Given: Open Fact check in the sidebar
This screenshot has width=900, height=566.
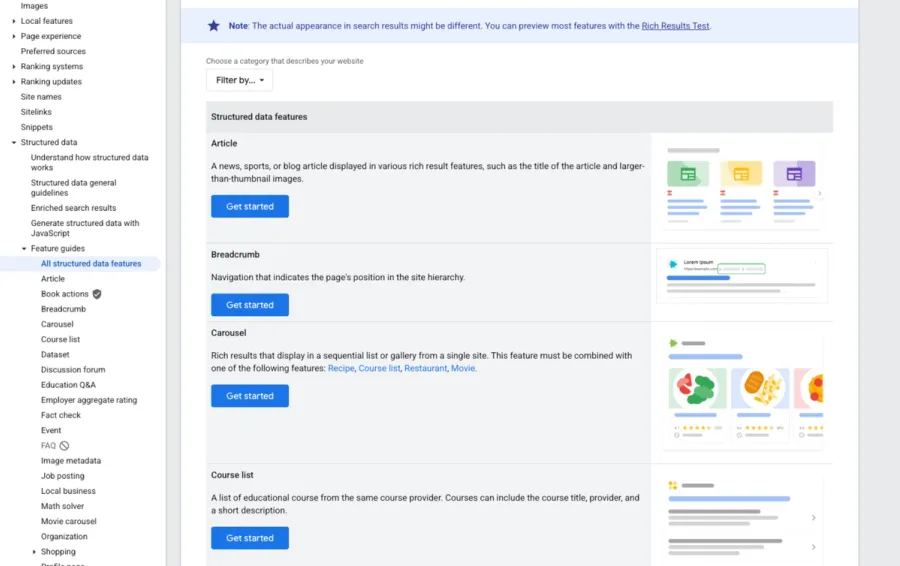Looking at the screenshot, I should [61, 415].
